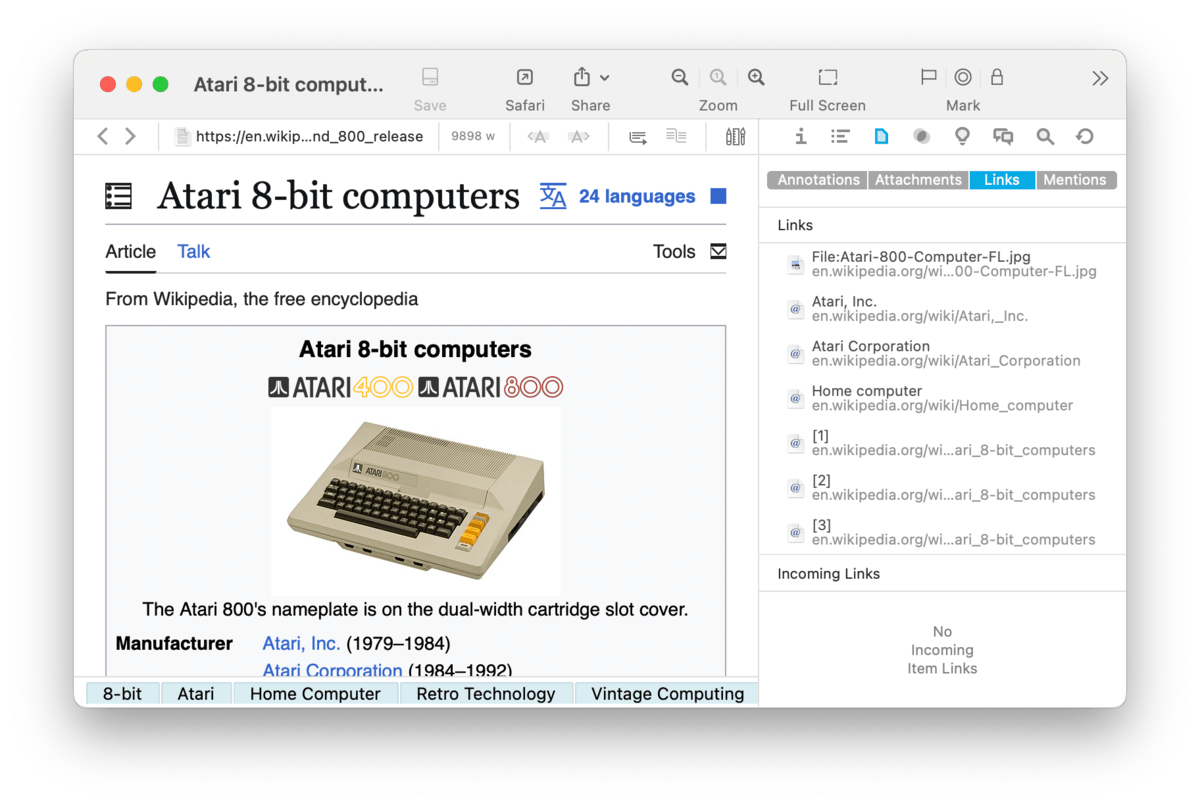The height and width of the screenshot is (805, 1200).
Task: Open the See Also lightbulb inspector
Action: pos(962,137)
